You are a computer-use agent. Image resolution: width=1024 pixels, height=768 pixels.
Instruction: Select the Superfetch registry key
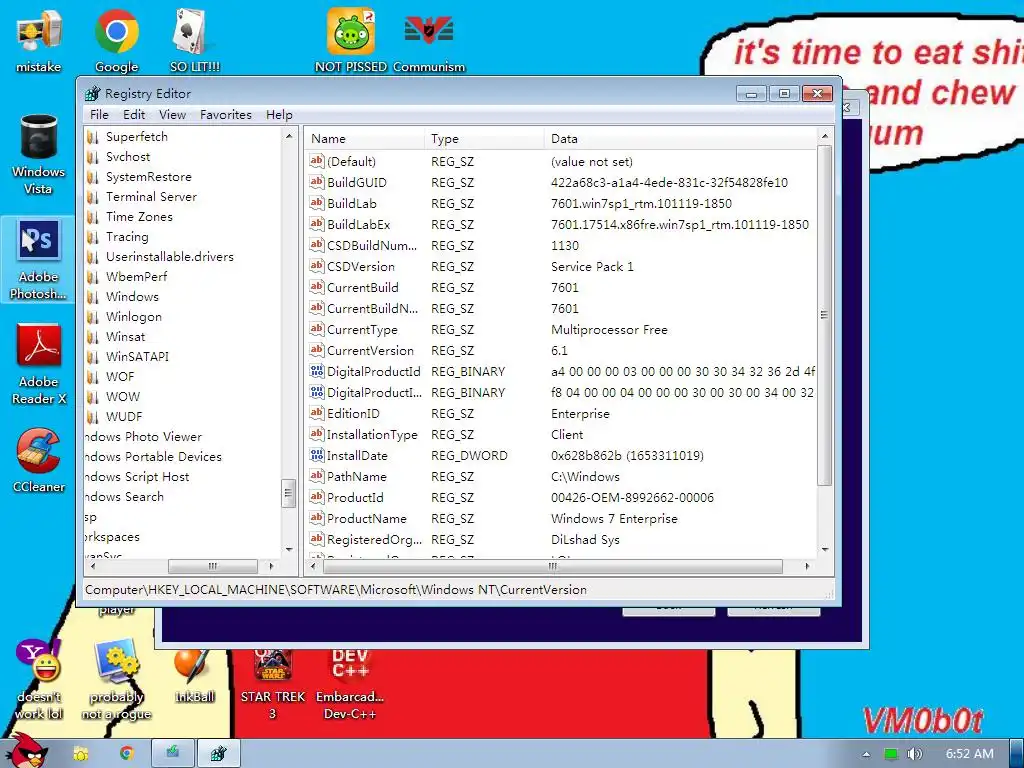click(136, 136)
